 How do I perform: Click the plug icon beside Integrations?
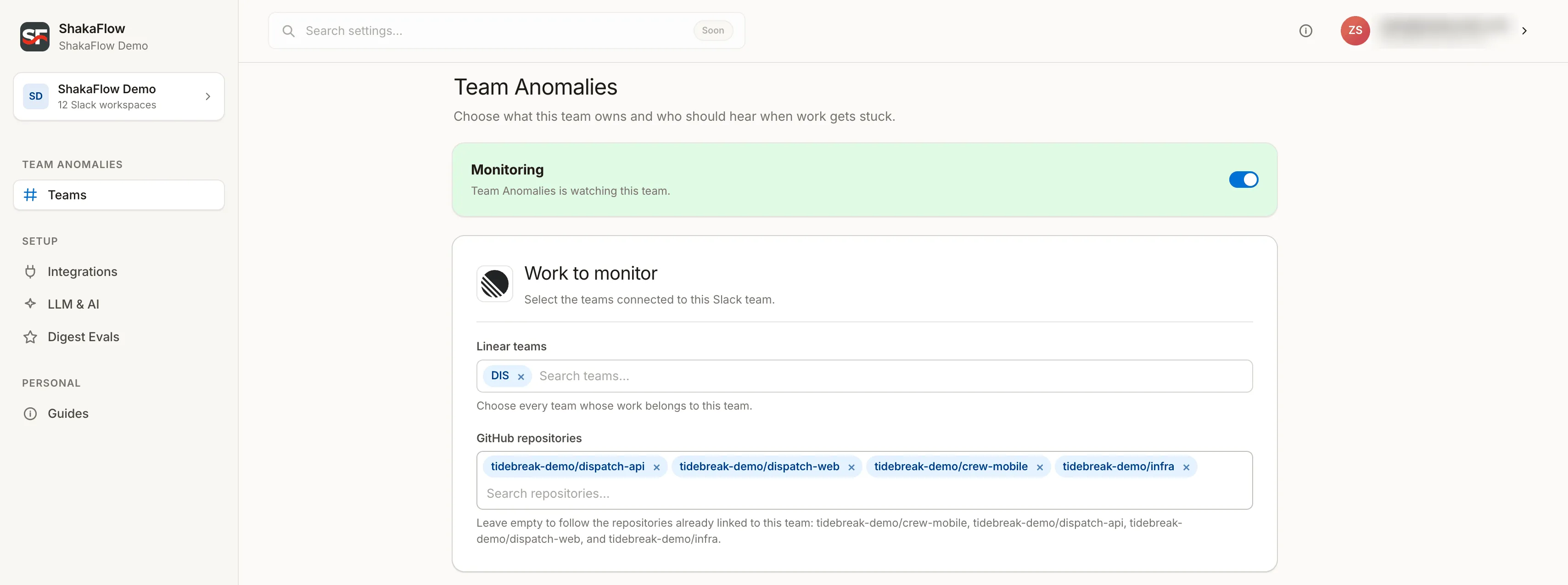(30, 271)
